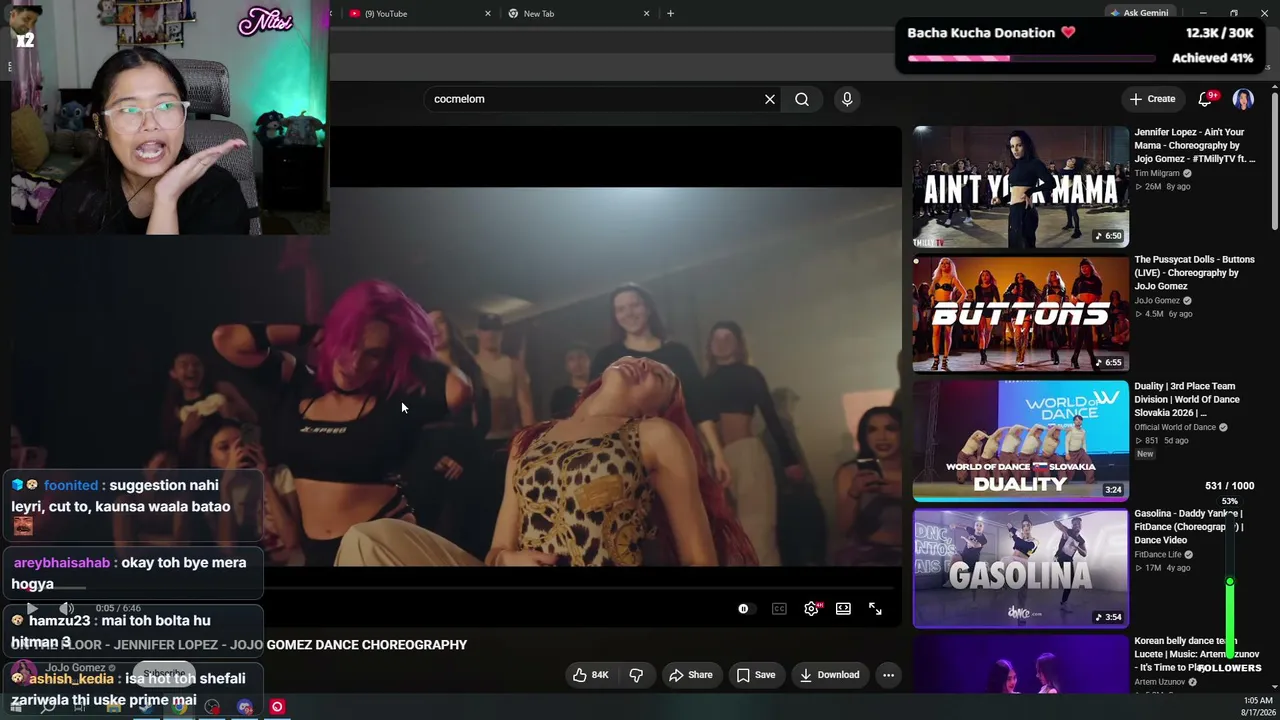The width and height of the screenshot is (1280, 720).
Task: Open the 'BUTTONS' Pussycat Dolls thumbnail
Action: click(1021, 314)
